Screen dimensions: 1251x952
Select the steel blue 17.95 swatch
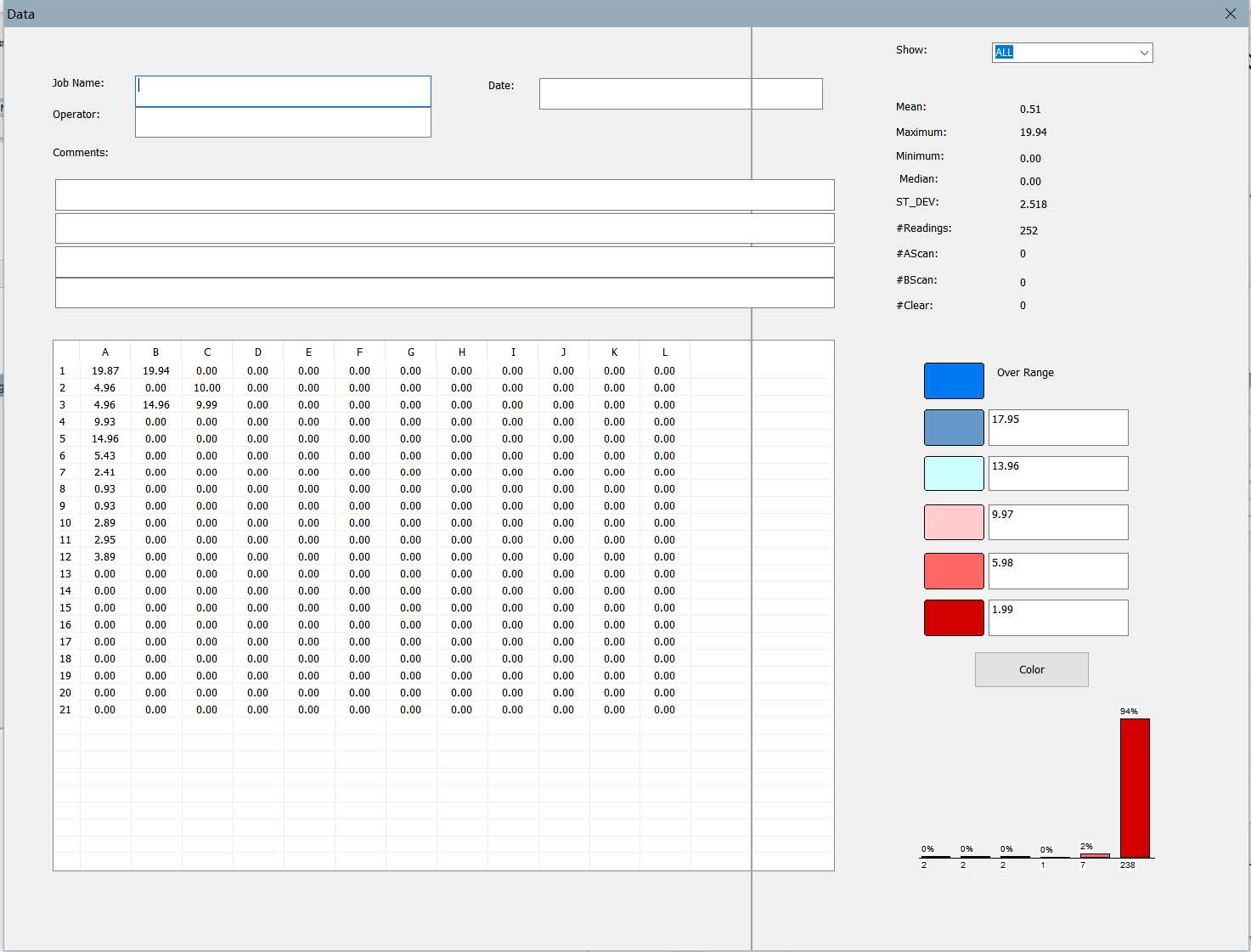point(953,428)
